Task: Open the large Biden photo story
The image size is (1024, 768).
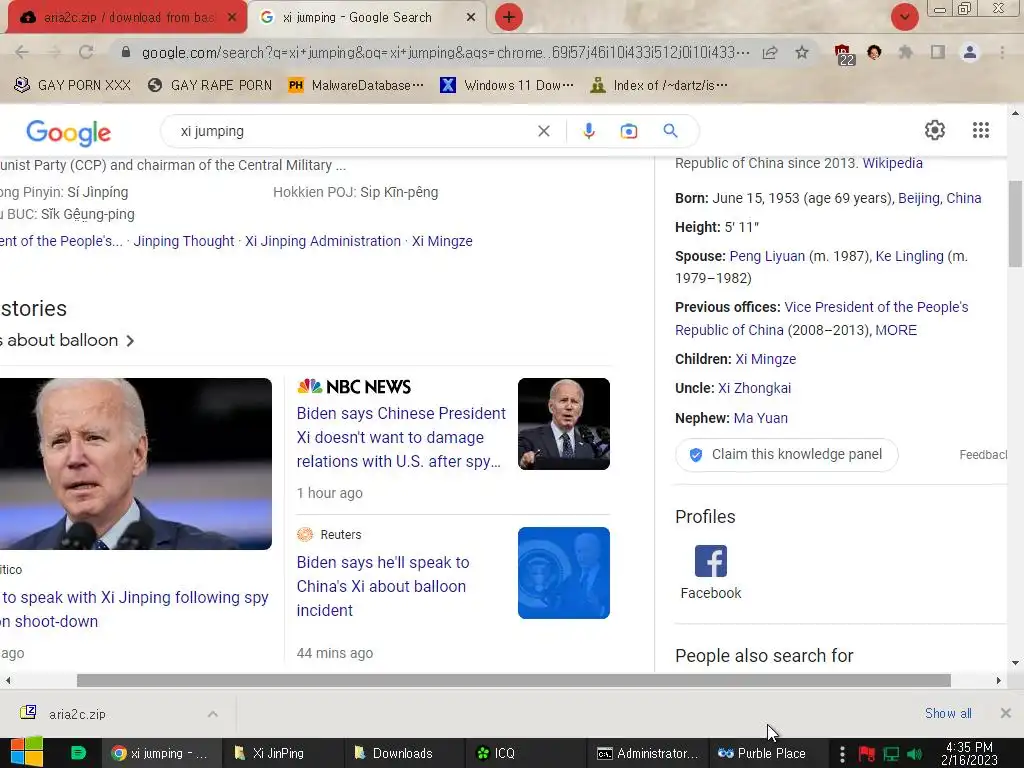Action: [x=136, y=464]
